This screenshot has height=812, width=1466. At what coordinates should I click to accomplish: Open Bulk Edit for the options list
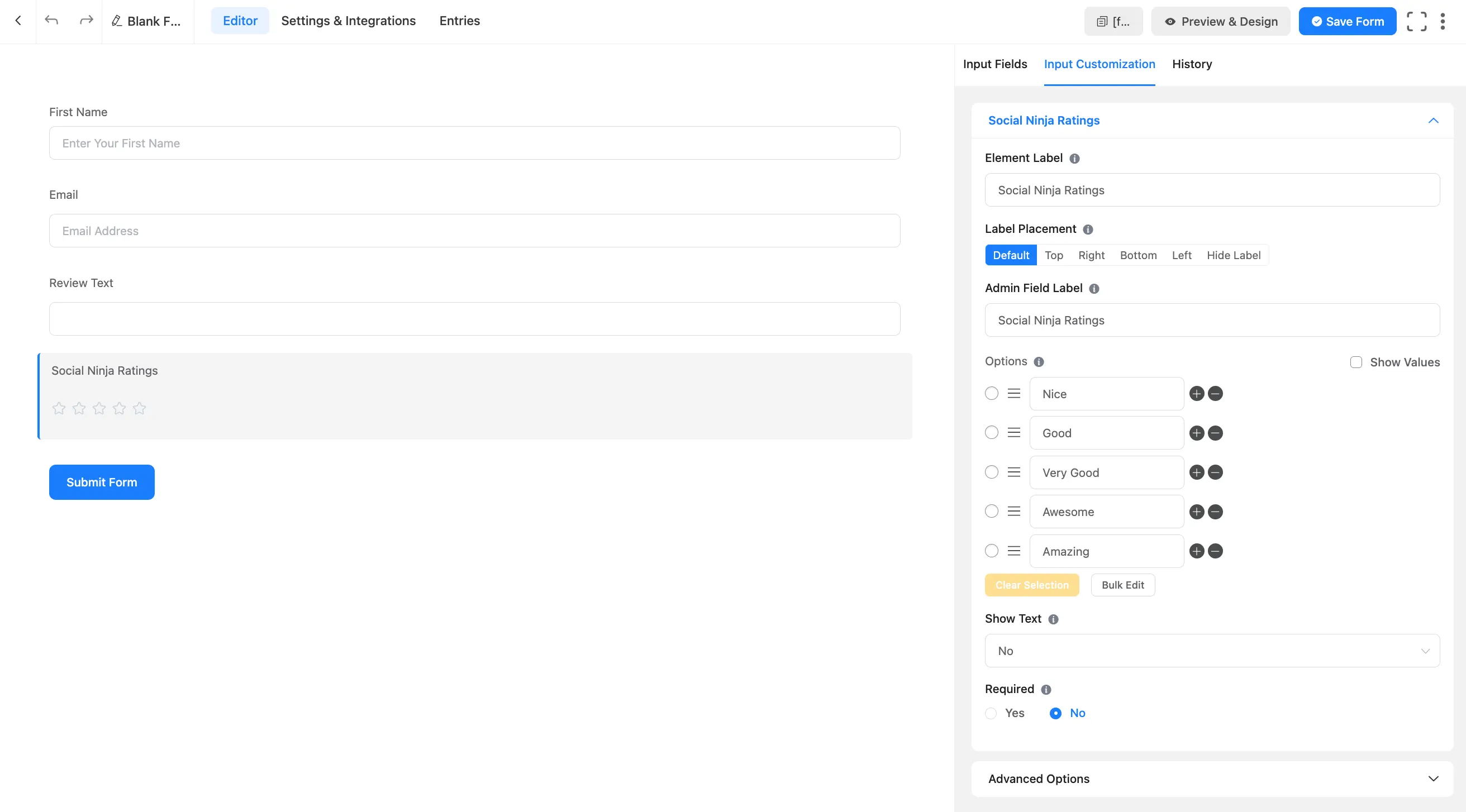point(1122,584)
